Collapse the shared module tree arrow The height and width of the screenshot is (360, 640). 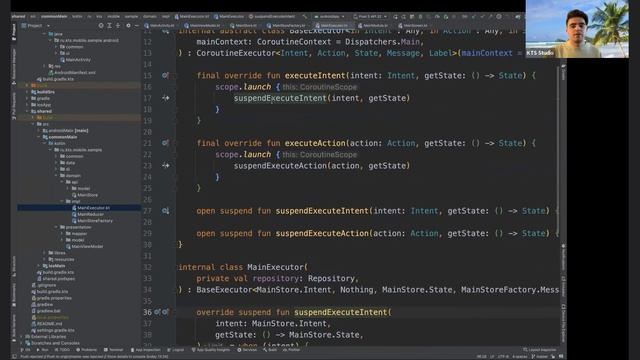click(27, 111)
